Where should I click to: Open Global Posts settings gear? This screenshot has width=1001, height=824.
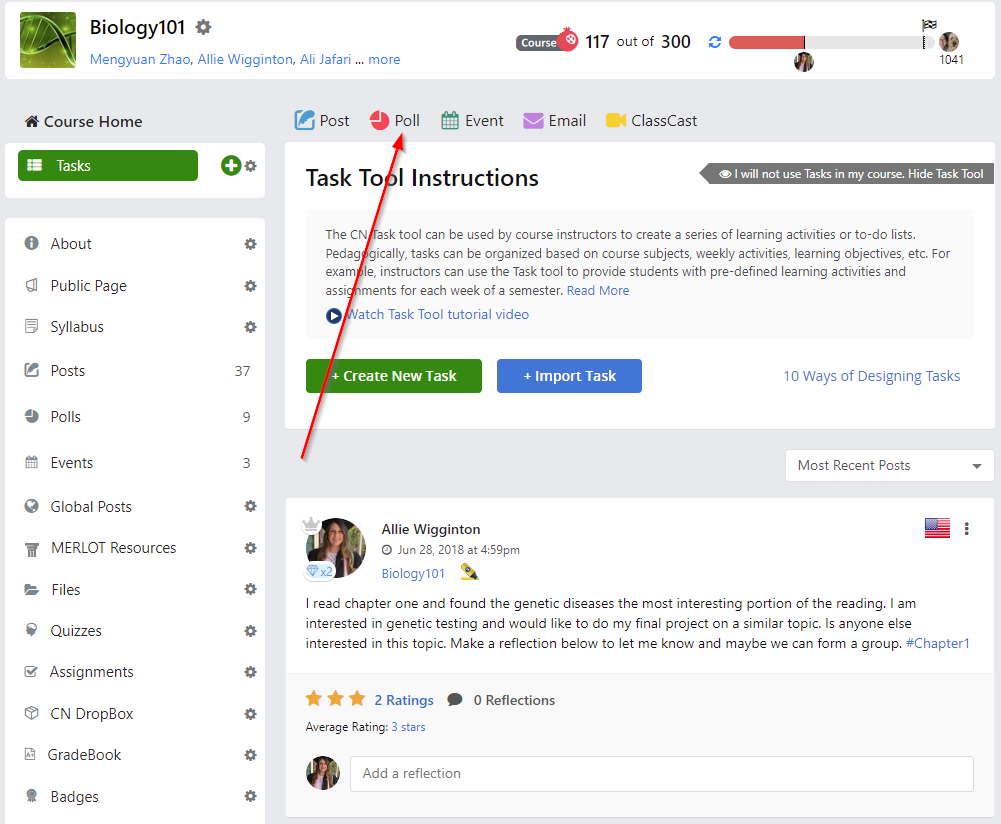tap(250, 506)
